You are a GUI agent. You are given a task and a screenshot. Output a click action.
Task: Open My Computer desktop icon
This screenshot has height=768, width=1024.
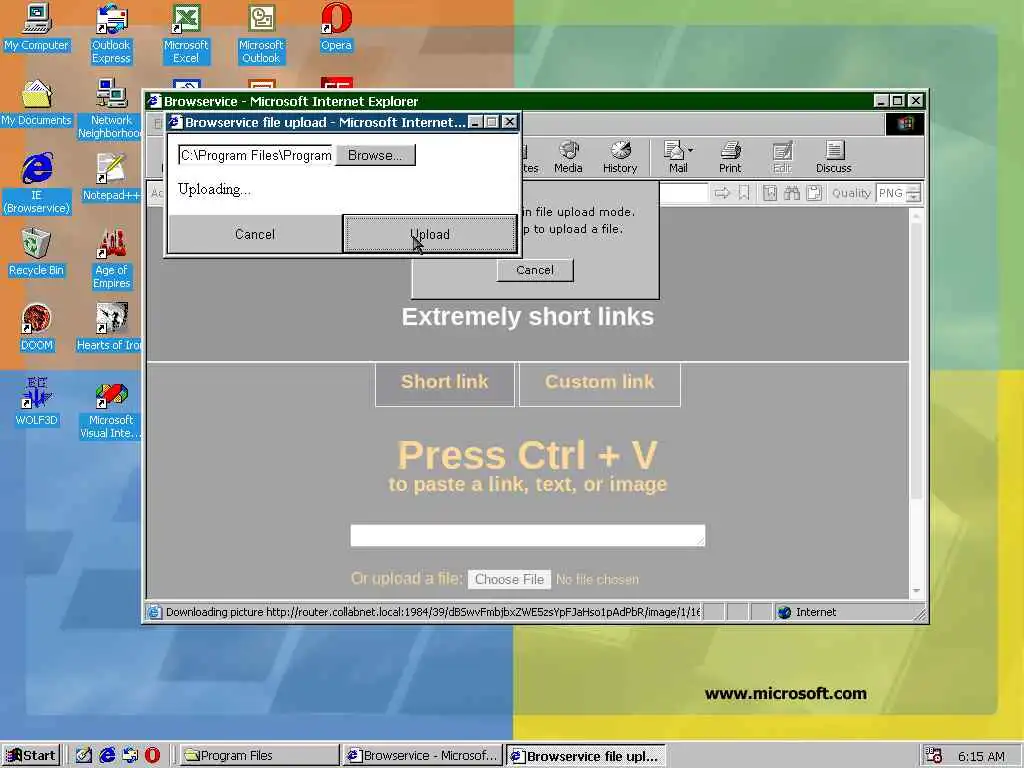tap(36, 27)
